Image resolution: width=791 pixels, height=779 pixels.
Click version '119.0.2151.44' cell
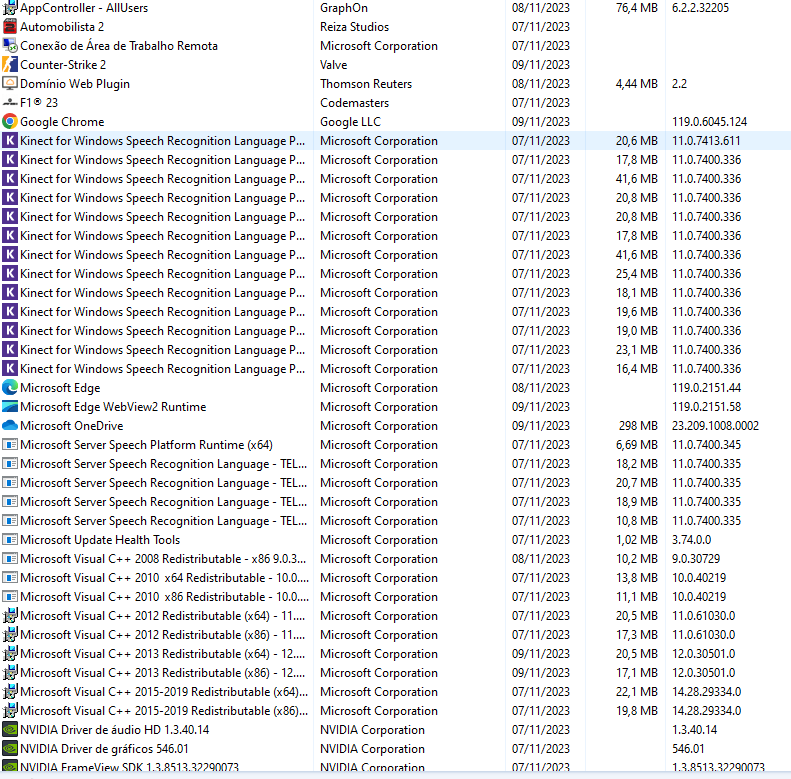(x=706, y=387)
